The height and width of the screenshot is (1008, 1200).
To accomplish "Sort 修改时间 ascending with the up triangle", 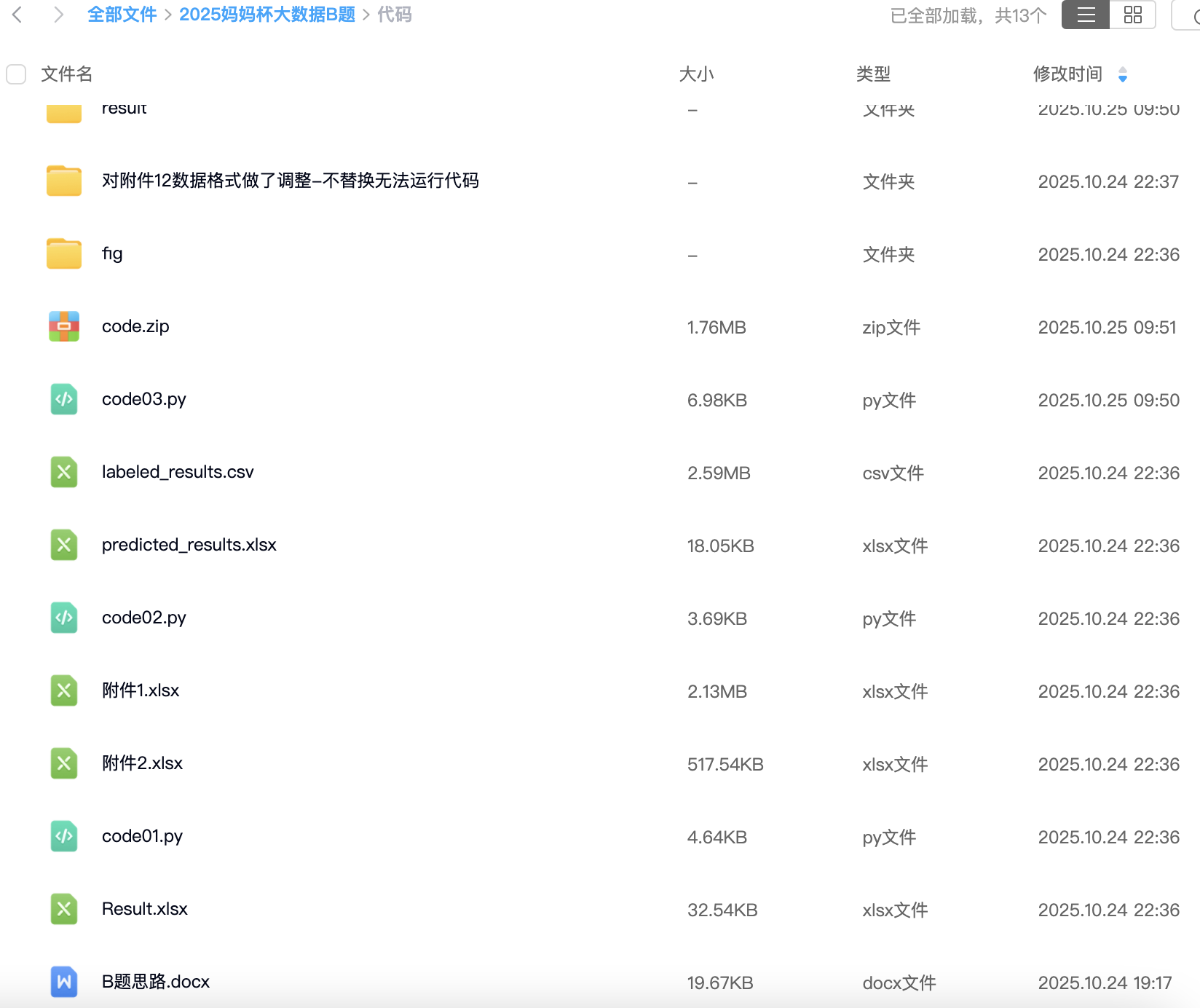I will coord(1122,70).
